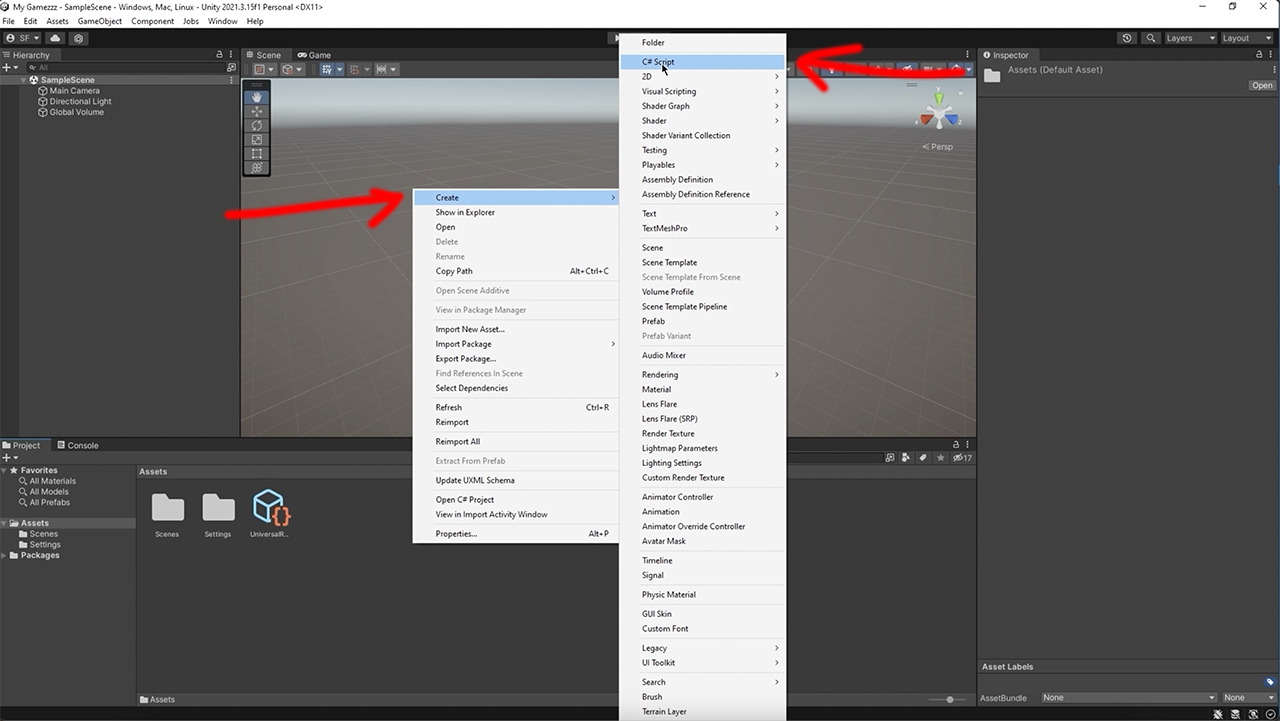Open the Layout dropdown

[x=1248, y=38]
